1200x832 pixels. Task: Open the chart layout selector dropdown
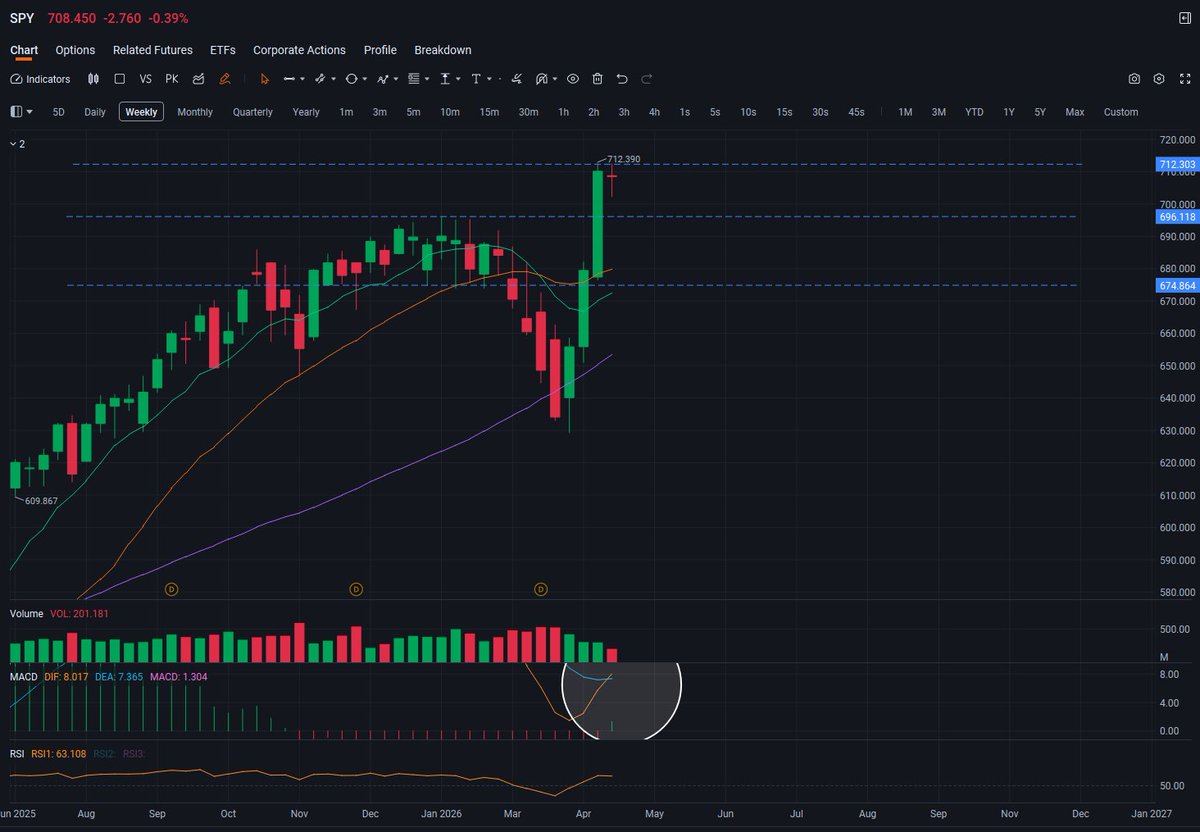coord(21,112)
